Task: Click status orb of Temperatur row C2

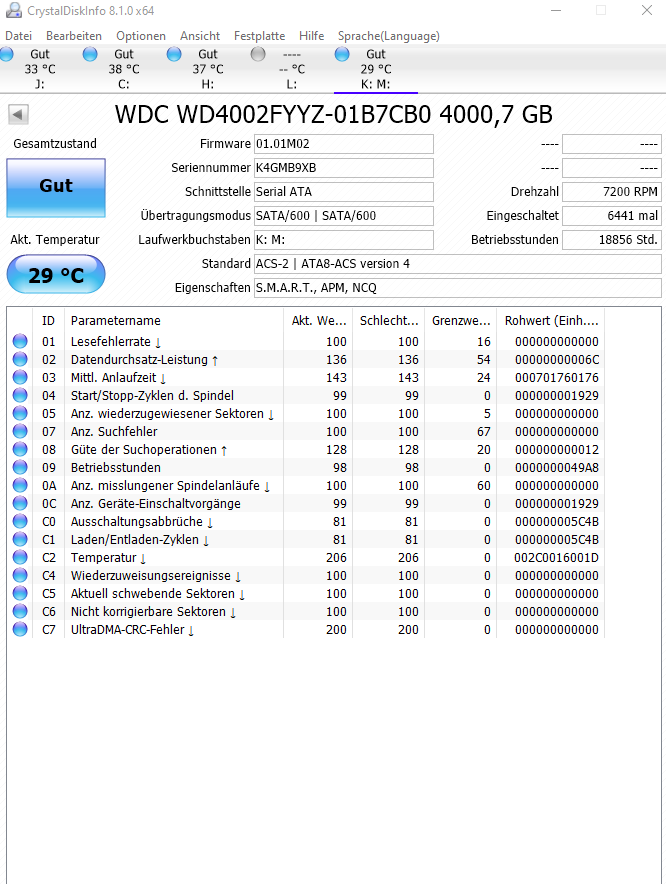Action: pyautogui.click(x=20, y=558)
